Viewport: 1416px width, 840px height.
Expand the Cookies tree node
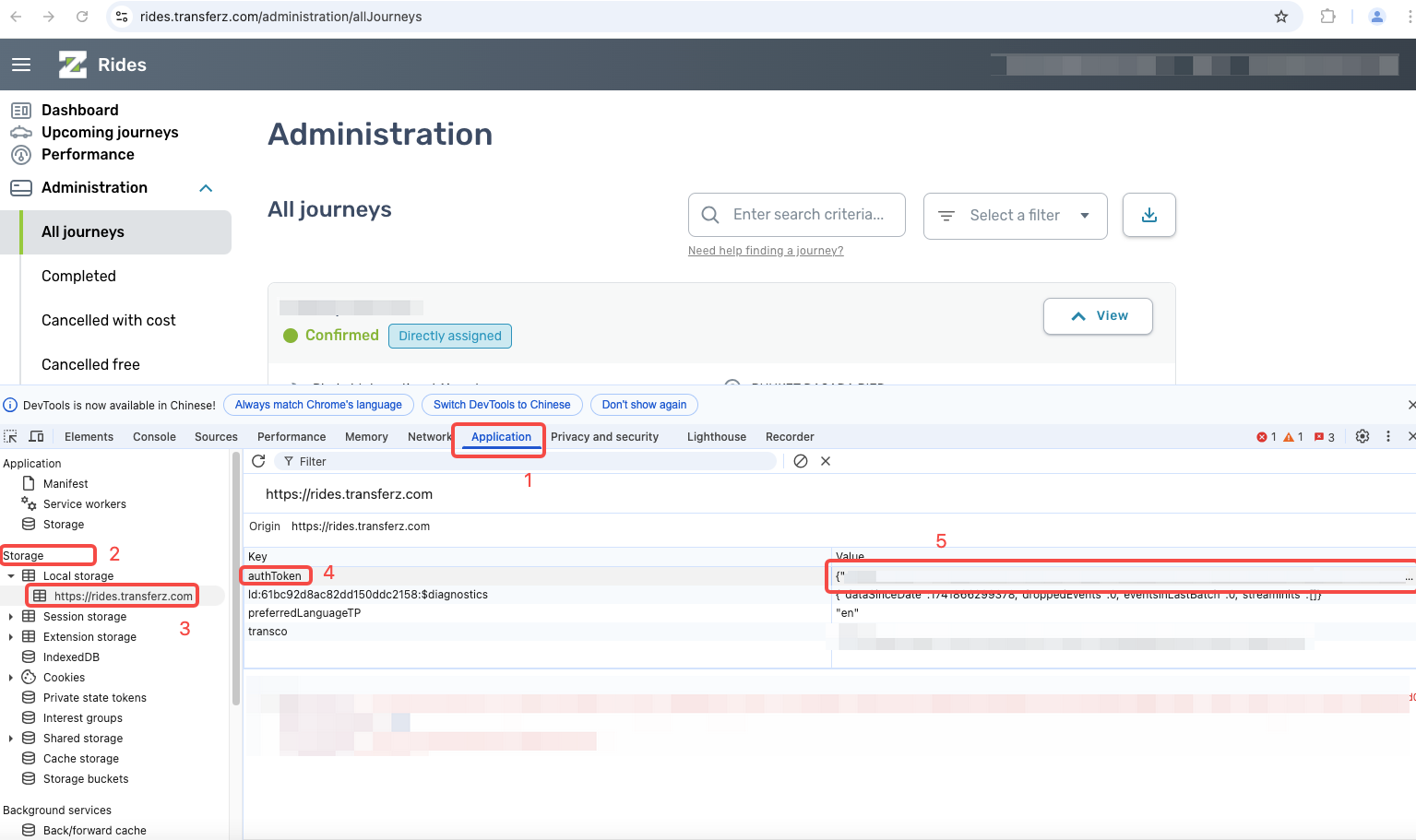coord(10,678)
